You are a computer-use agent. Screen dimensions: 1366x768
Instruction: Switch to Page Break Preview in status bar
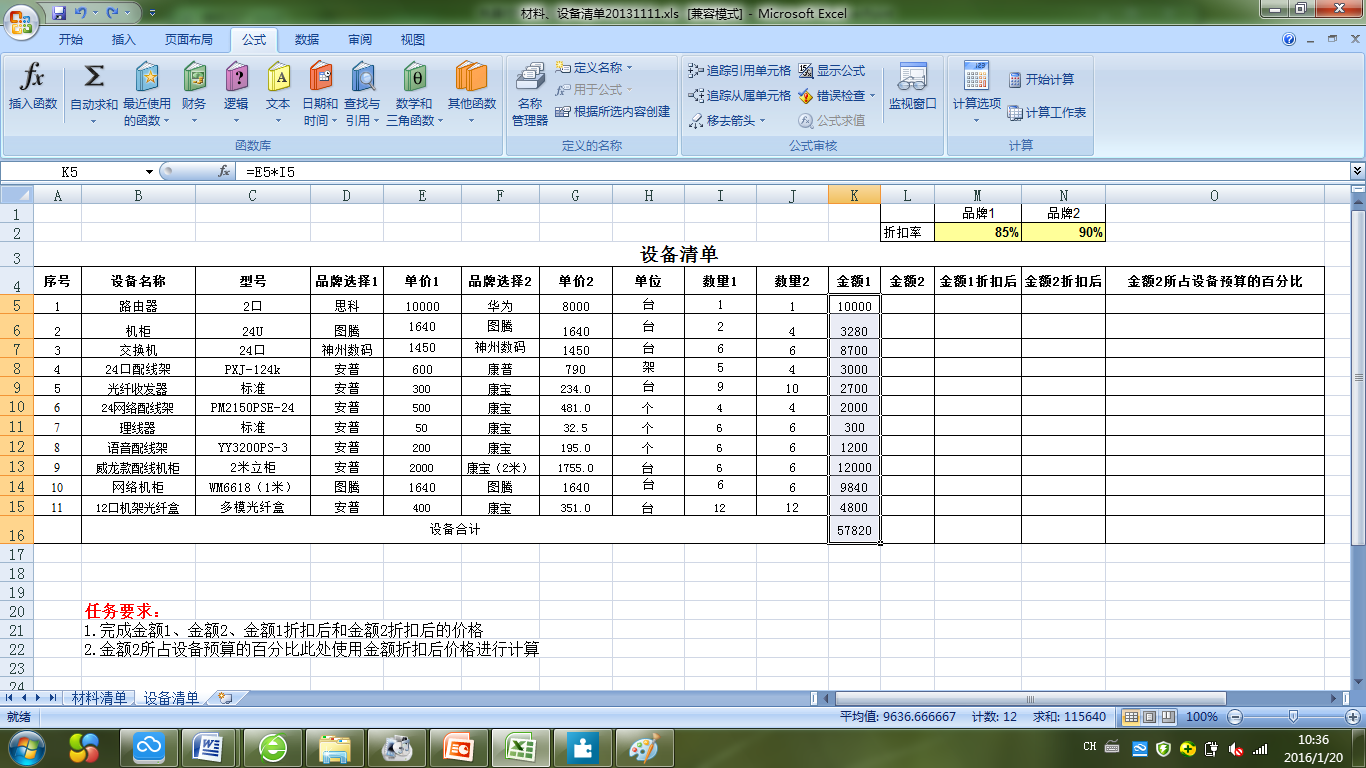click(1166, 717)
